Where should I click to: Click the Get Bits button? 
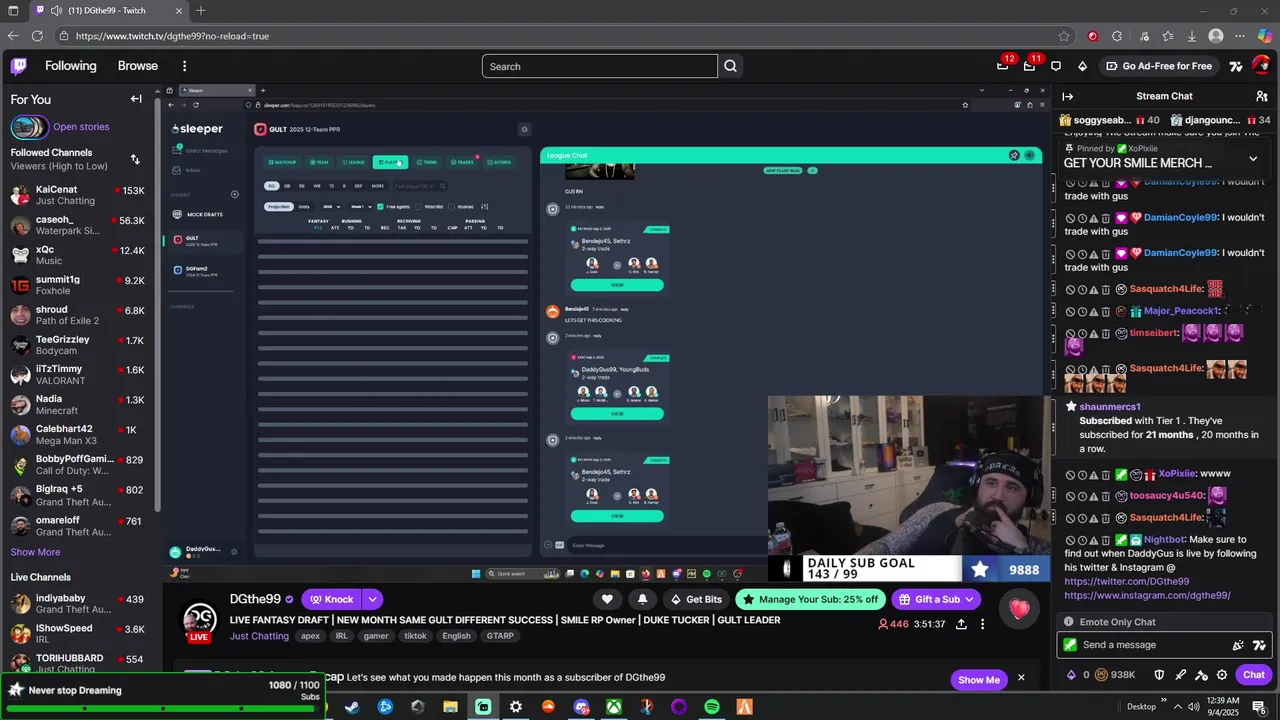(696, 600)
